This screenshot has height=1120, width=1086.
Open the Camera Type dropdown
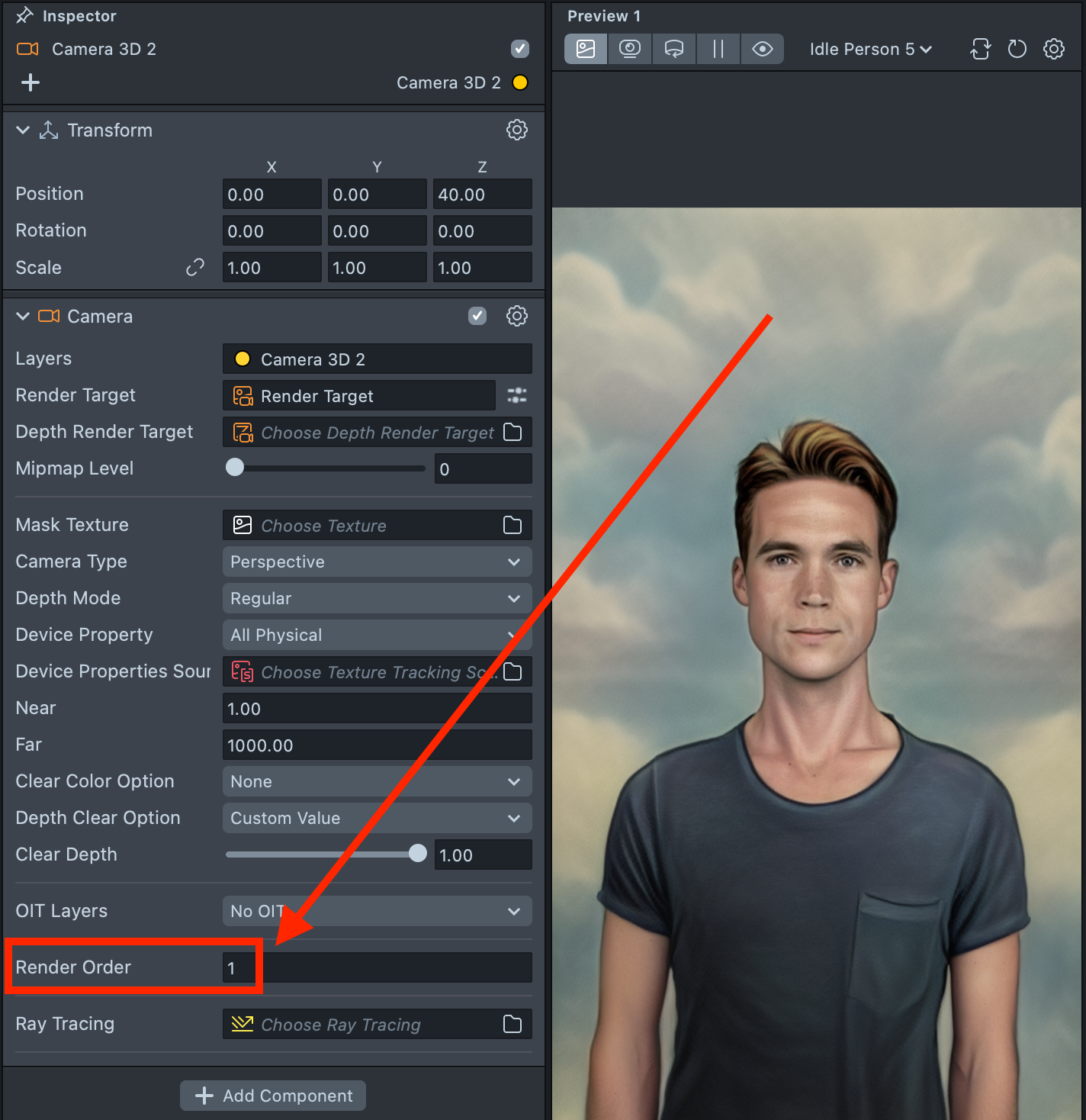pos(377,562)
